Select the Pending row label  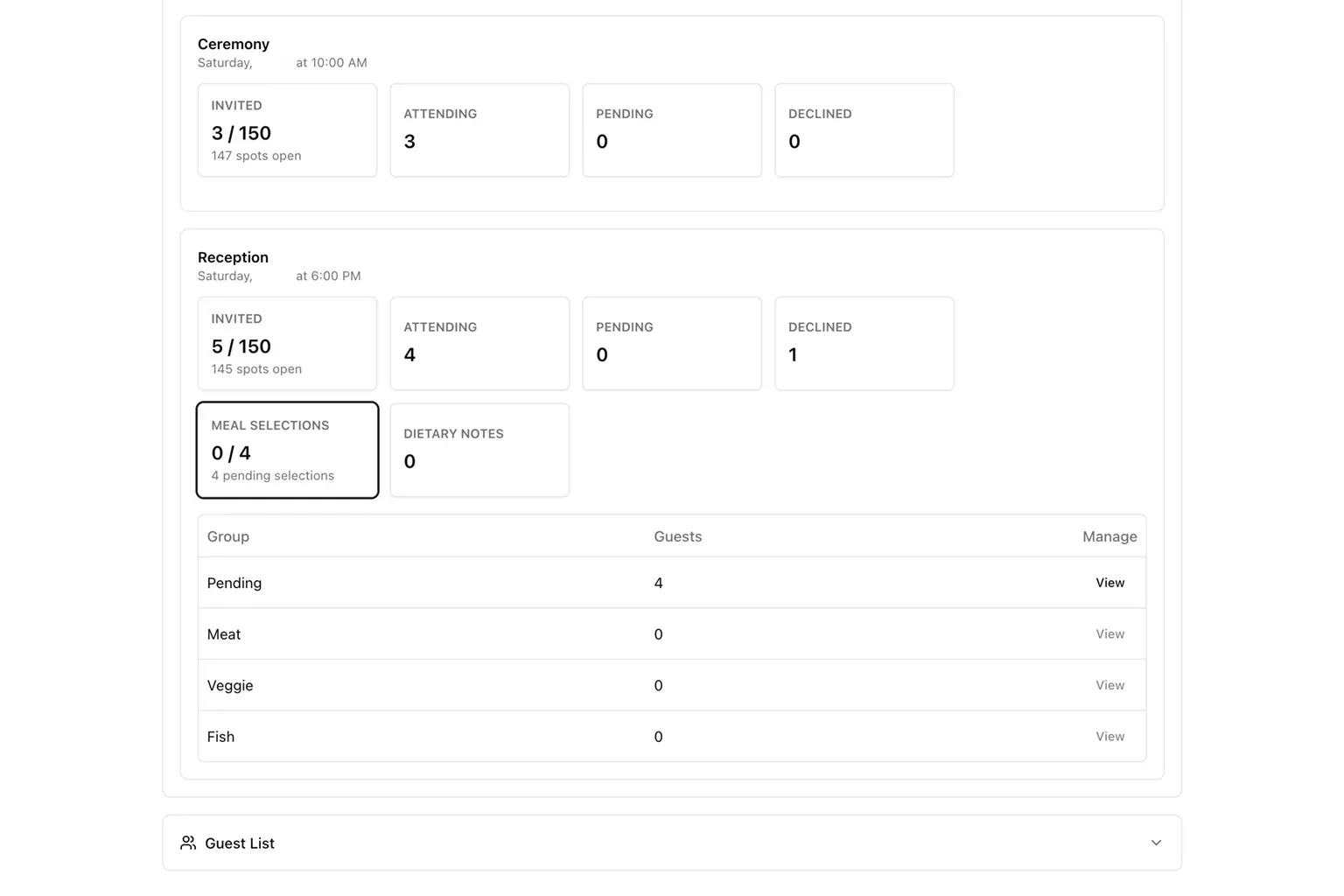234,583
